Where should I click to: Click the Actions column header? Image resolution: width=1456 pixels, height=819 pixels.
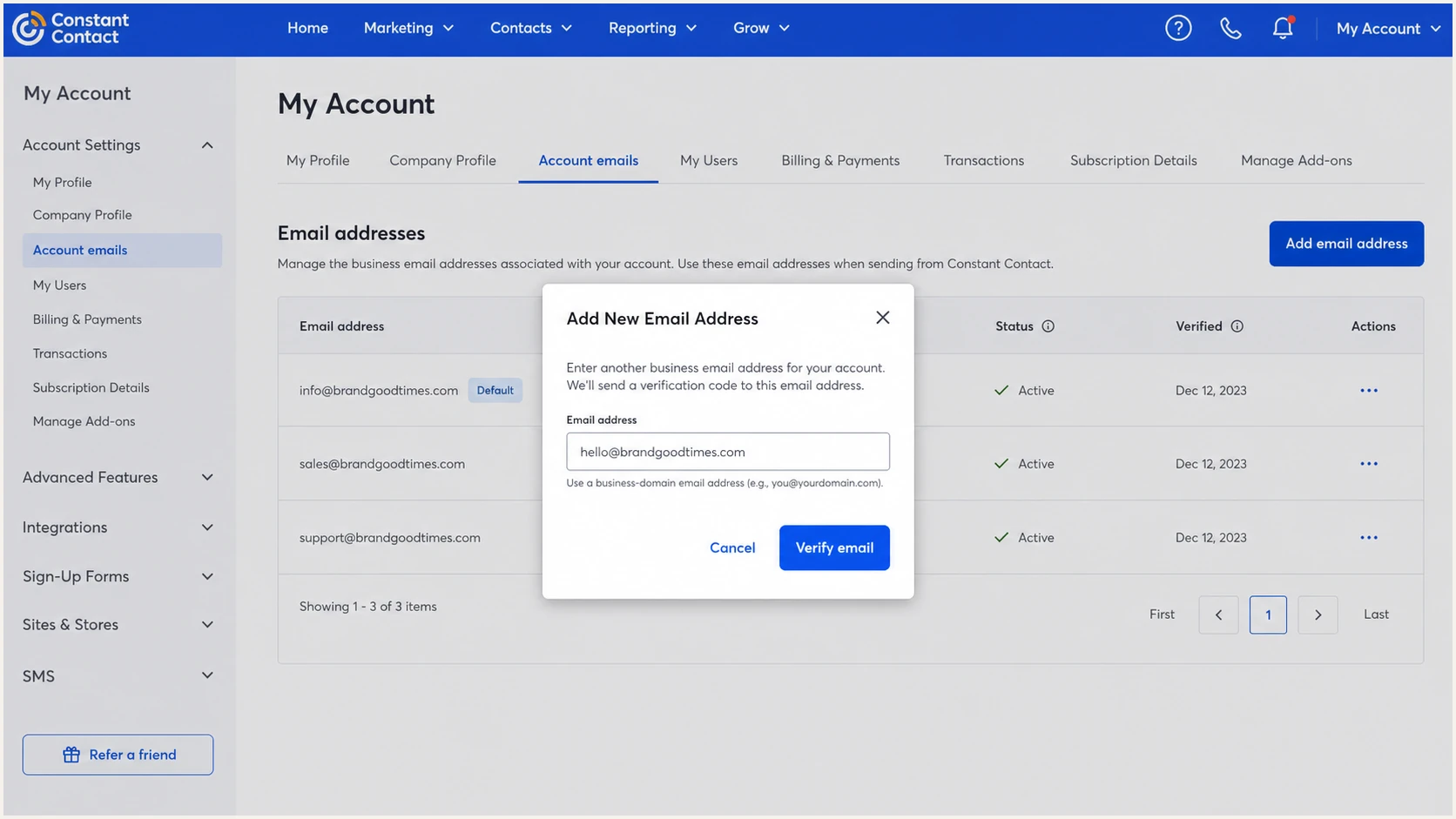tap(1373, 326)
